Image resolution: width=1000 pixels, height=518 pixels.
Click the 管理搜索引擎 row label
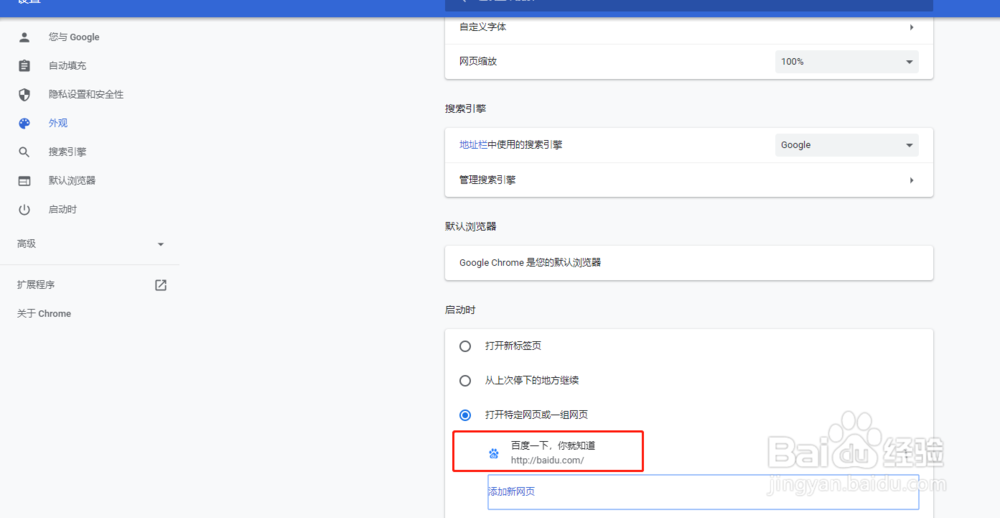pyautogui.click(x=487, y=181)
